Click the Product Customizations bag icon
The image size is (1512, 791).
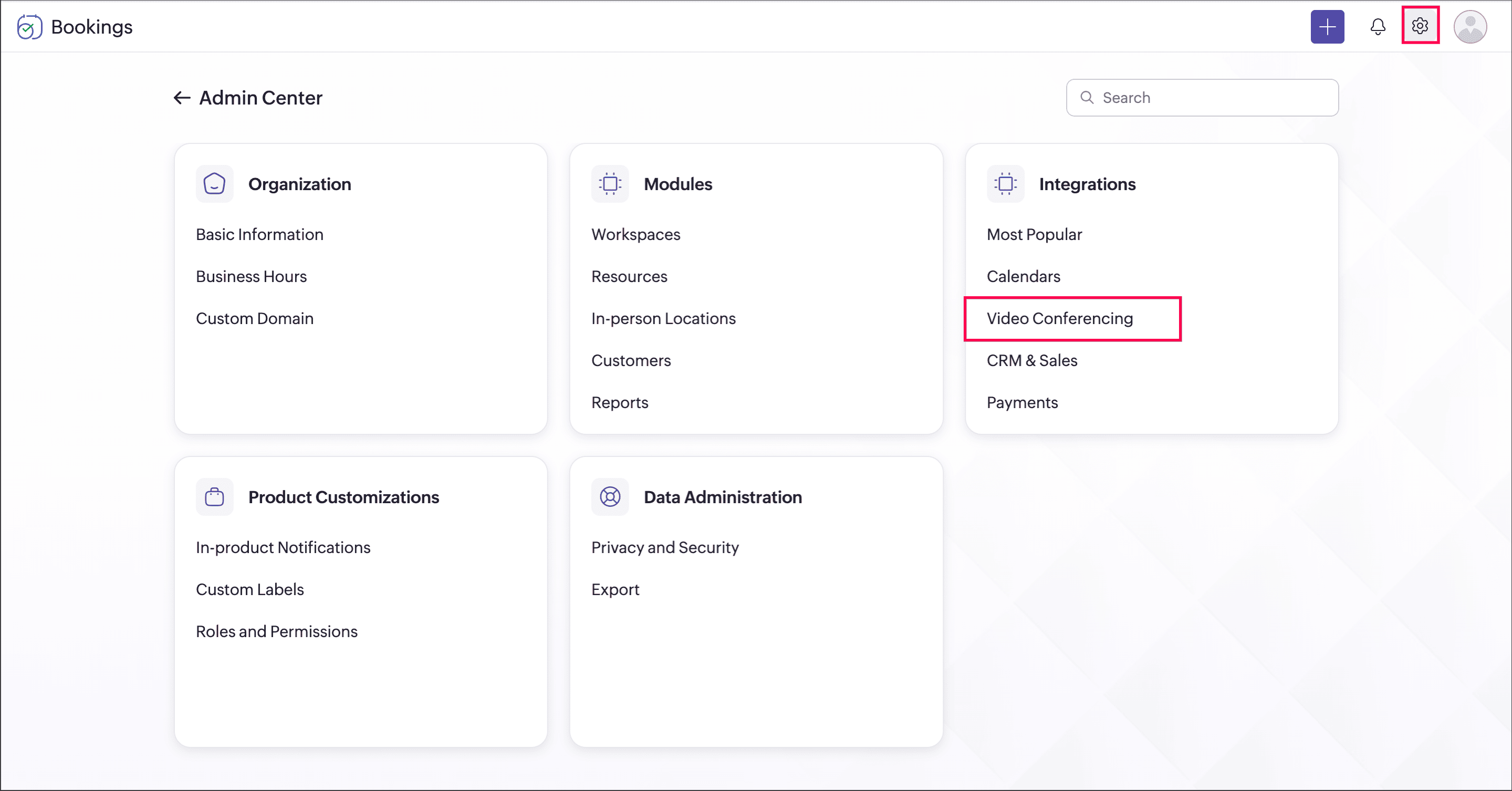click(214, 497)
